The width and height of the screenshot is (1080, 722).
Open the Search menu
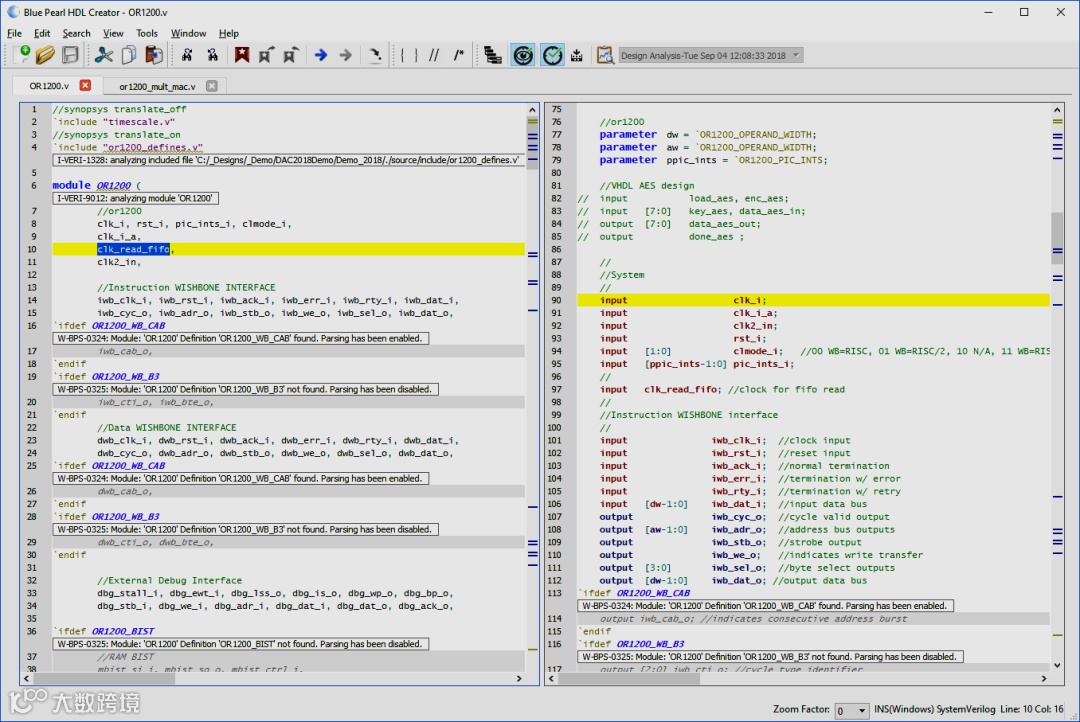[x=76, y=33]
